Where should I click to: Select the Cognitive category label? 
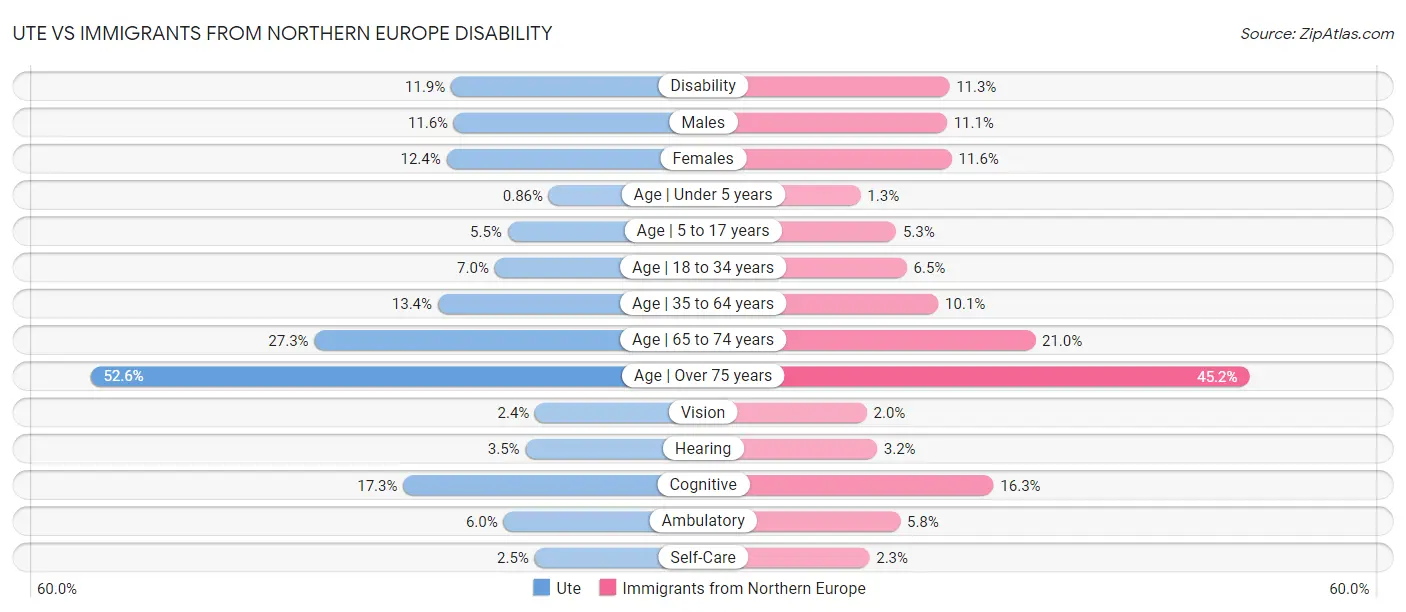[703, 485]
